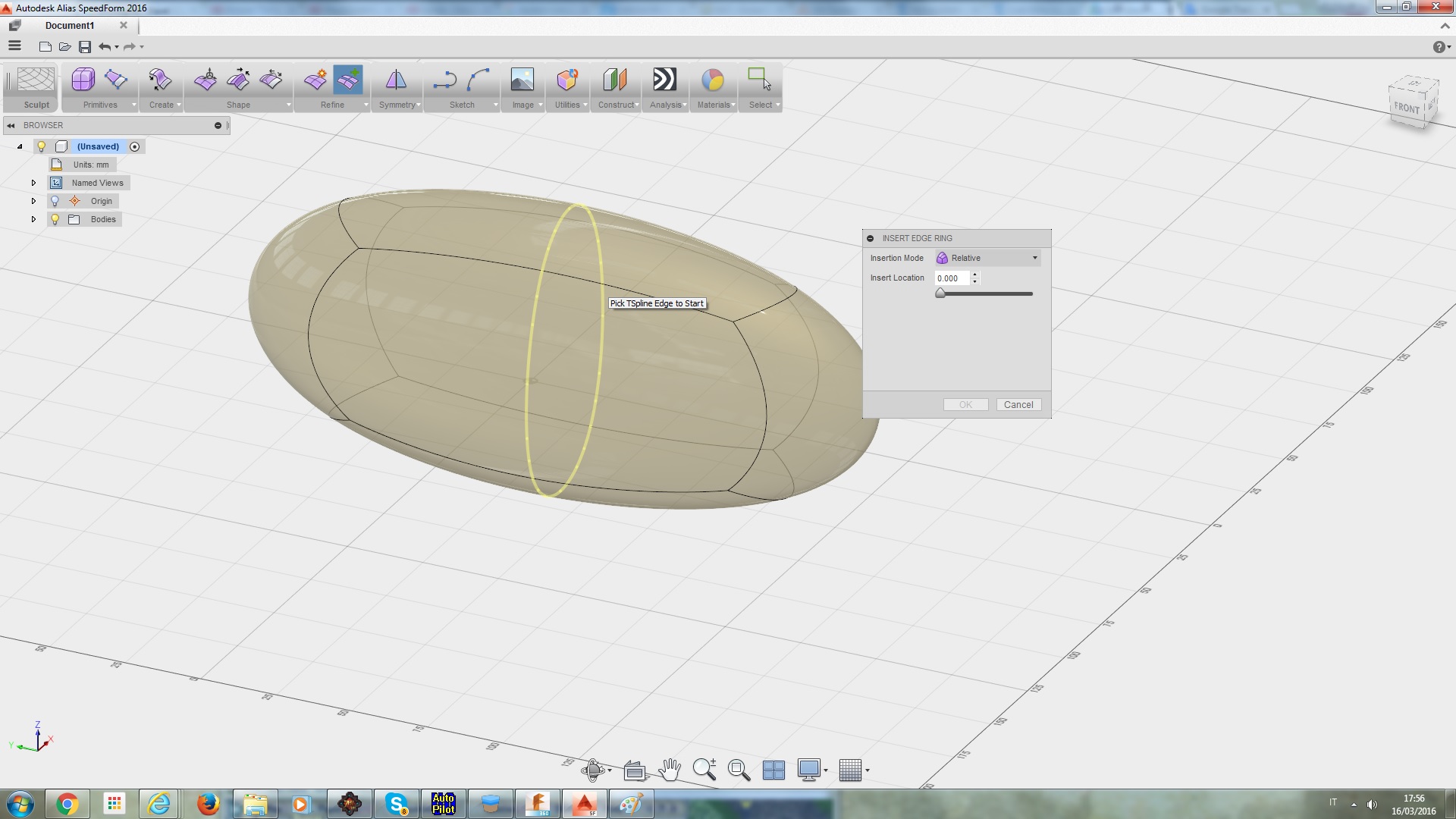The height and width of the screenshot is (819, 1456).
Task: Click the Image insert icon
Action: (522, 80)
